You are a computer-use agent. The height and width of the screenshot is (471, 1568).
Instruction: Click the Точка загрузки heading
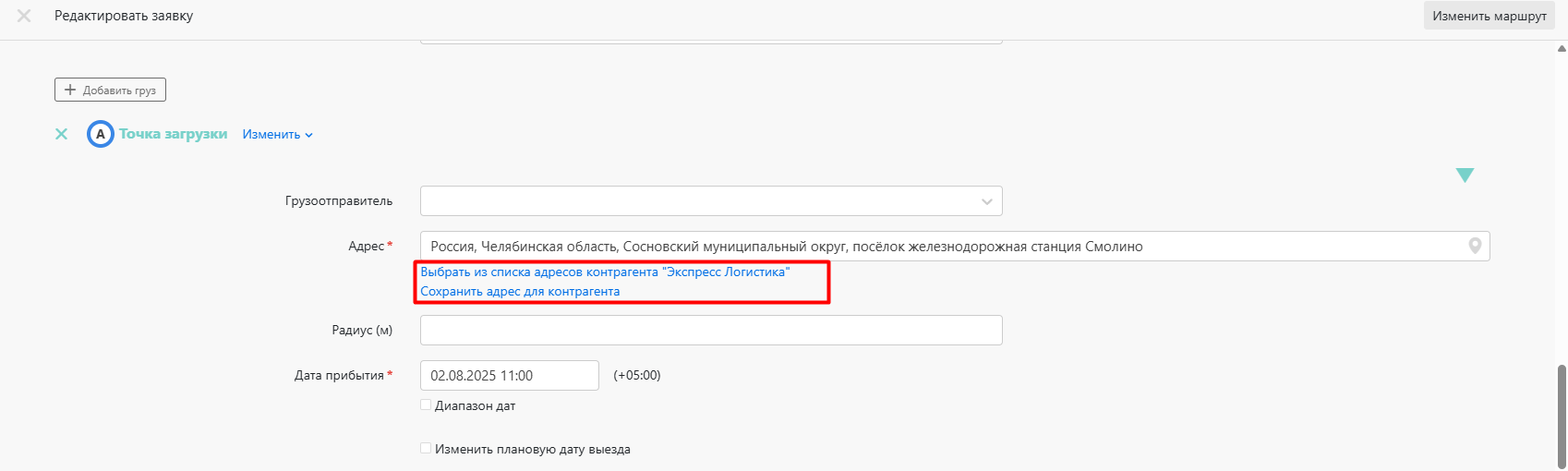[173, 134]
